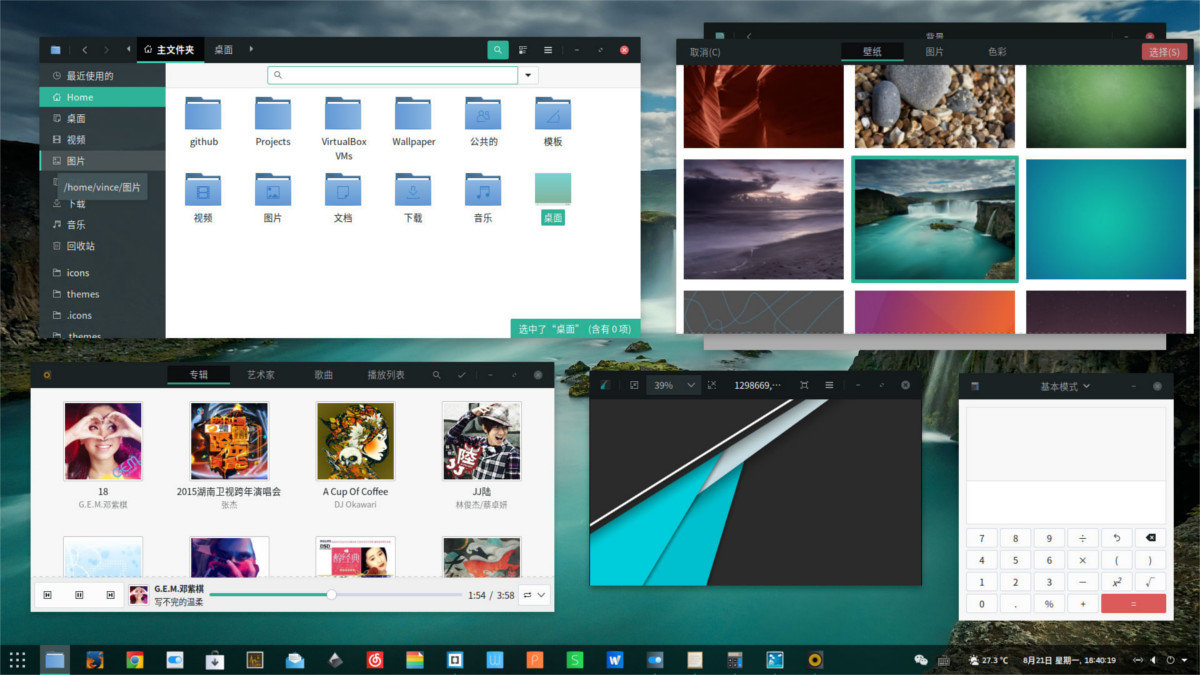Select the waterfall wallpaper thumbnail
Viewport: 1200px width, 675px height.
[934, 219]
